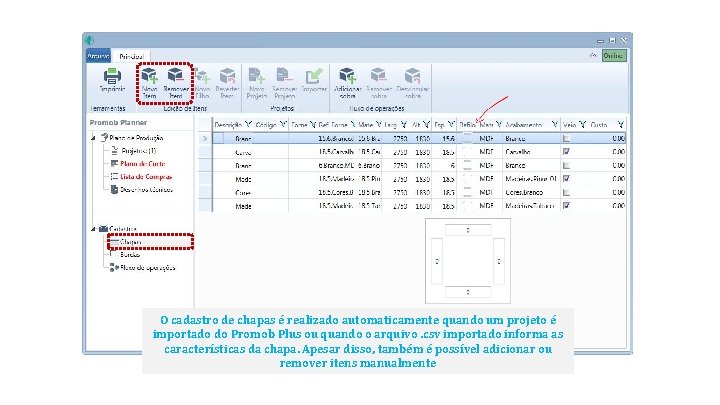Open the Alt column filter
The image size is (720, 405).
pyautogui.click(x=426, y=124)
